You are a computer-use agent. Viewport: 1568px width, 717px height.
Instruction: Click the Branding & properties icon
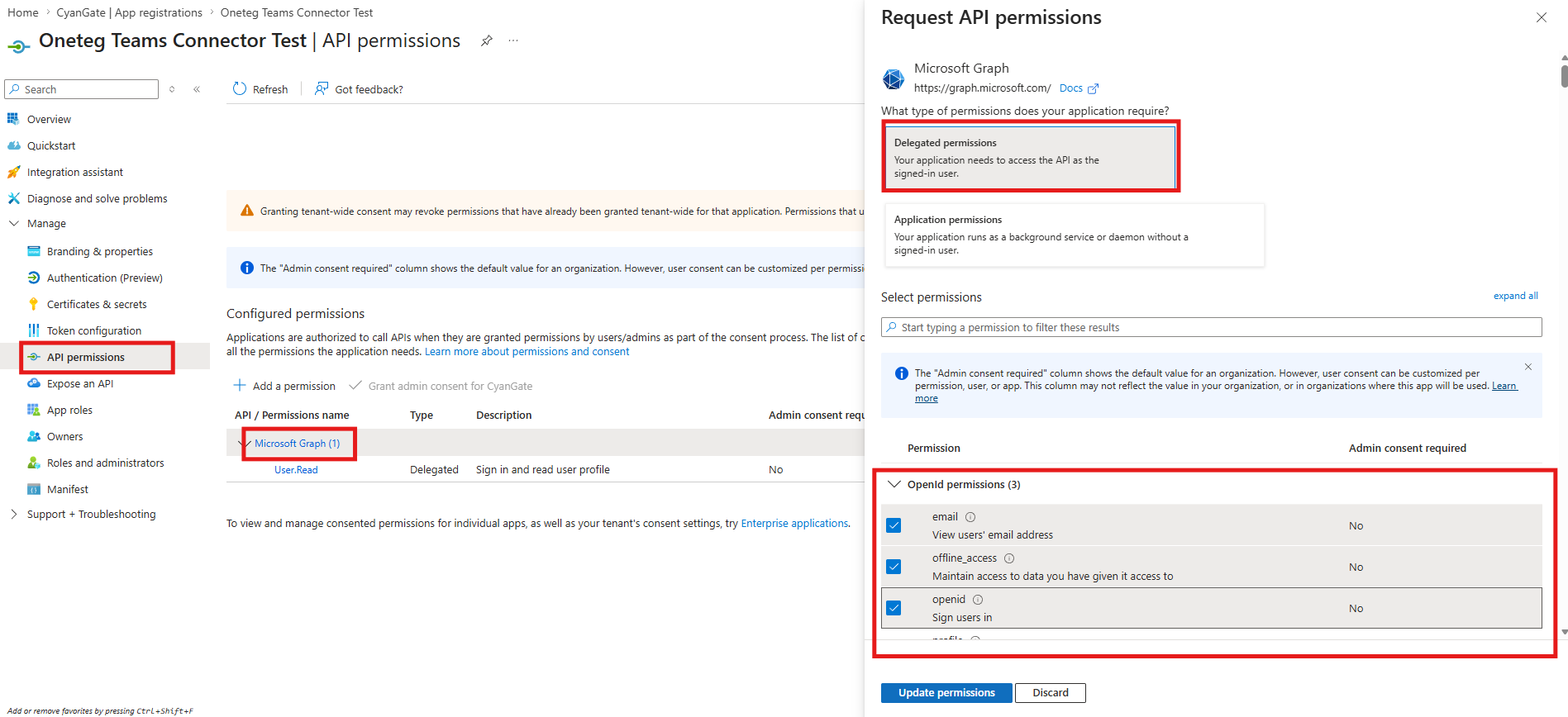(x=33, y=251)
